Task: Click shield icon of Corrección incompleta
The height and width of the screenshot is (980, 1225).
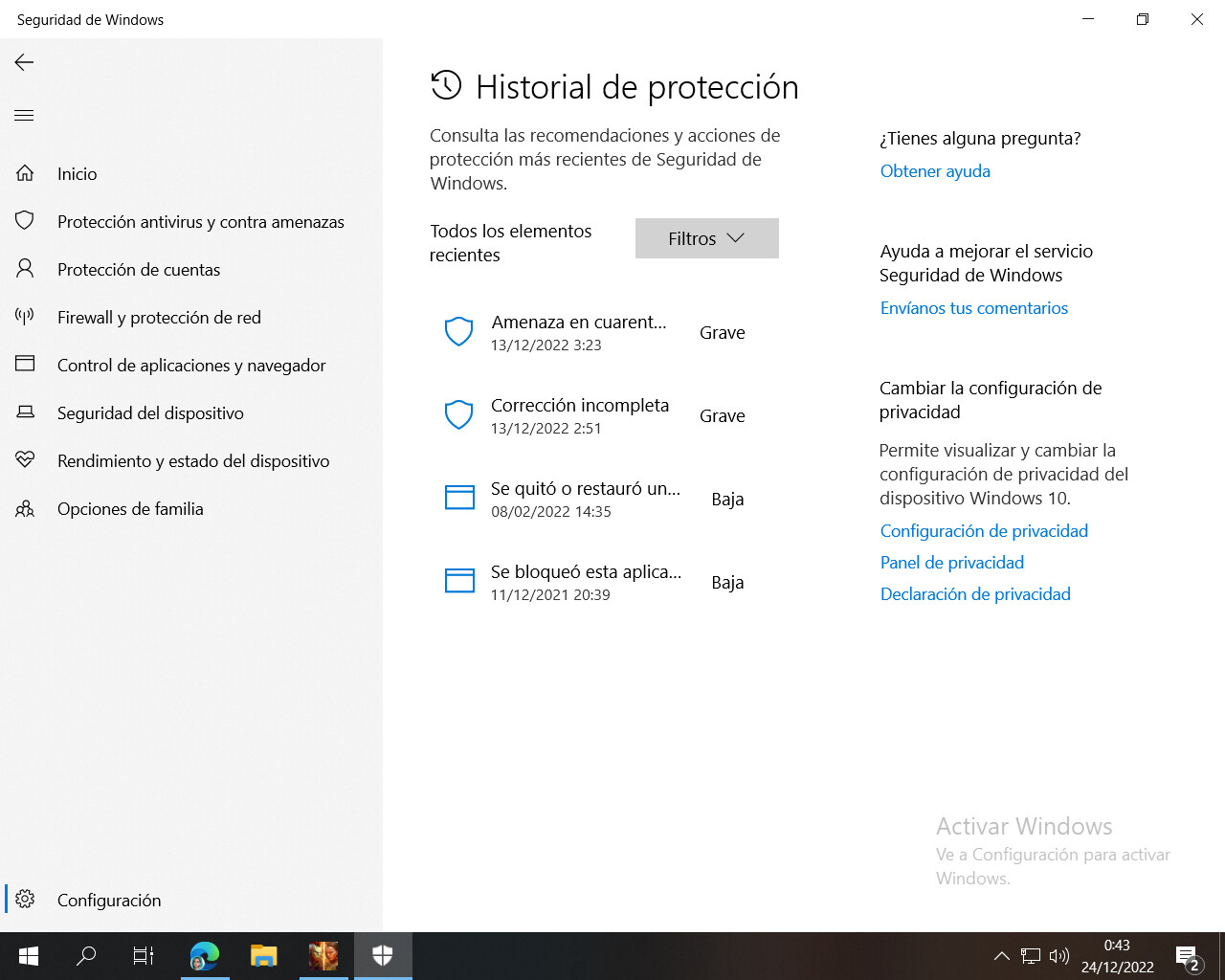Action: (459, 415)
